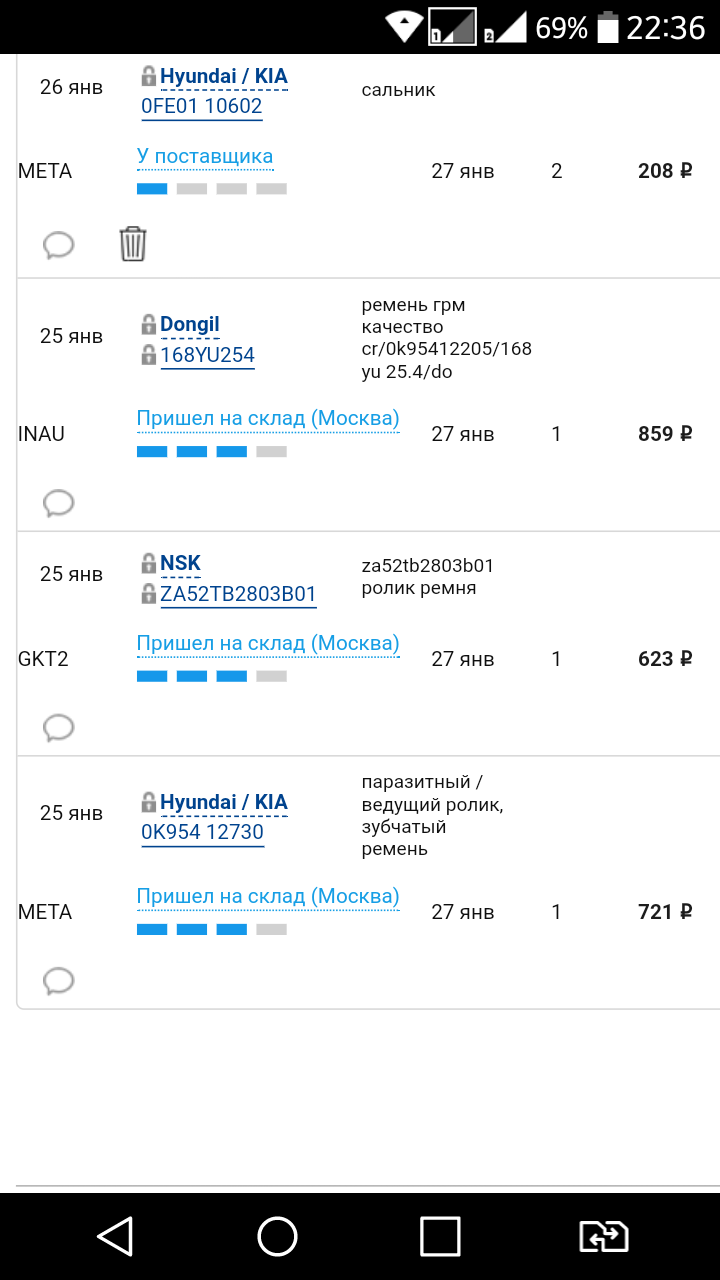Open the recent apps square button
The height and width of the screenshot is (1280, 720).
(x=440, y=1236)
